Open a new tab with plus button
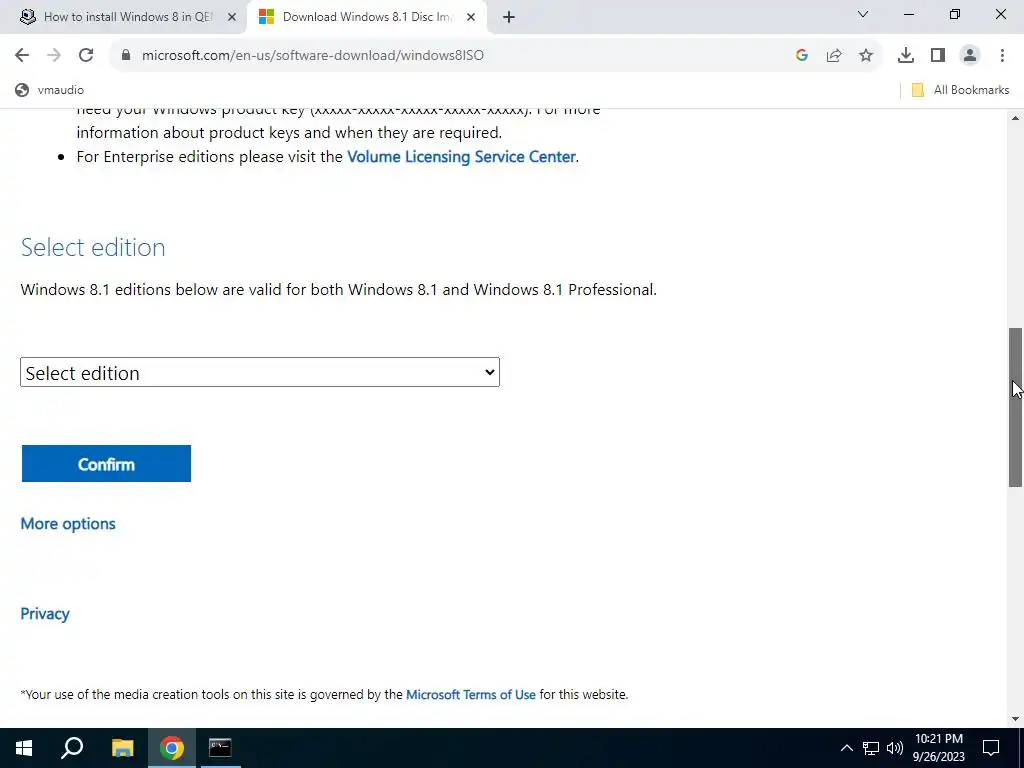 [x=509, y=17]
